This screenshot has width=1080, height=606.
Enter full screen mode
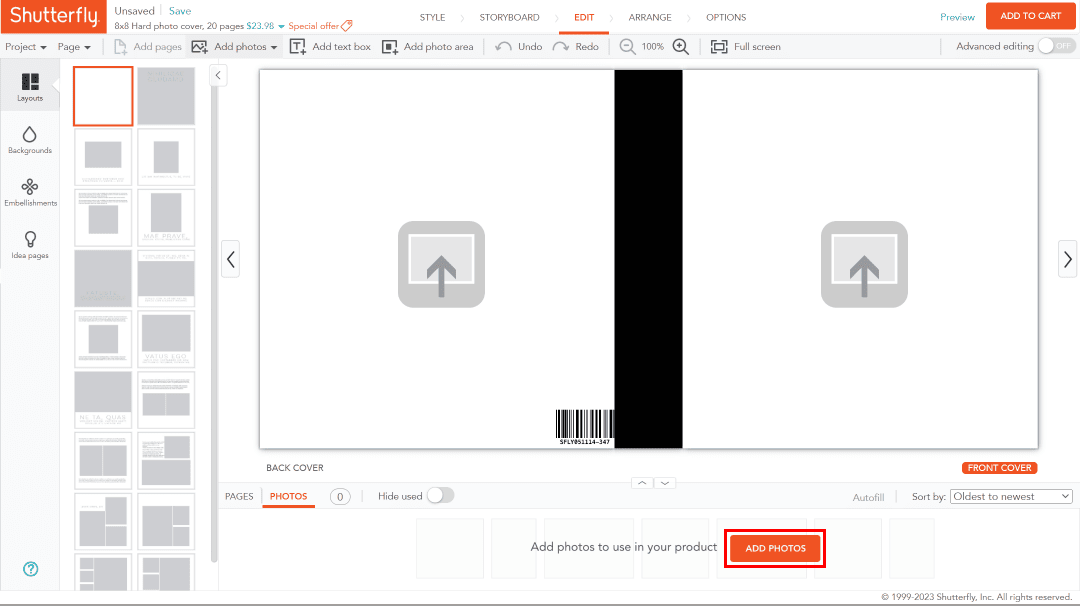(x=745, y=46)
